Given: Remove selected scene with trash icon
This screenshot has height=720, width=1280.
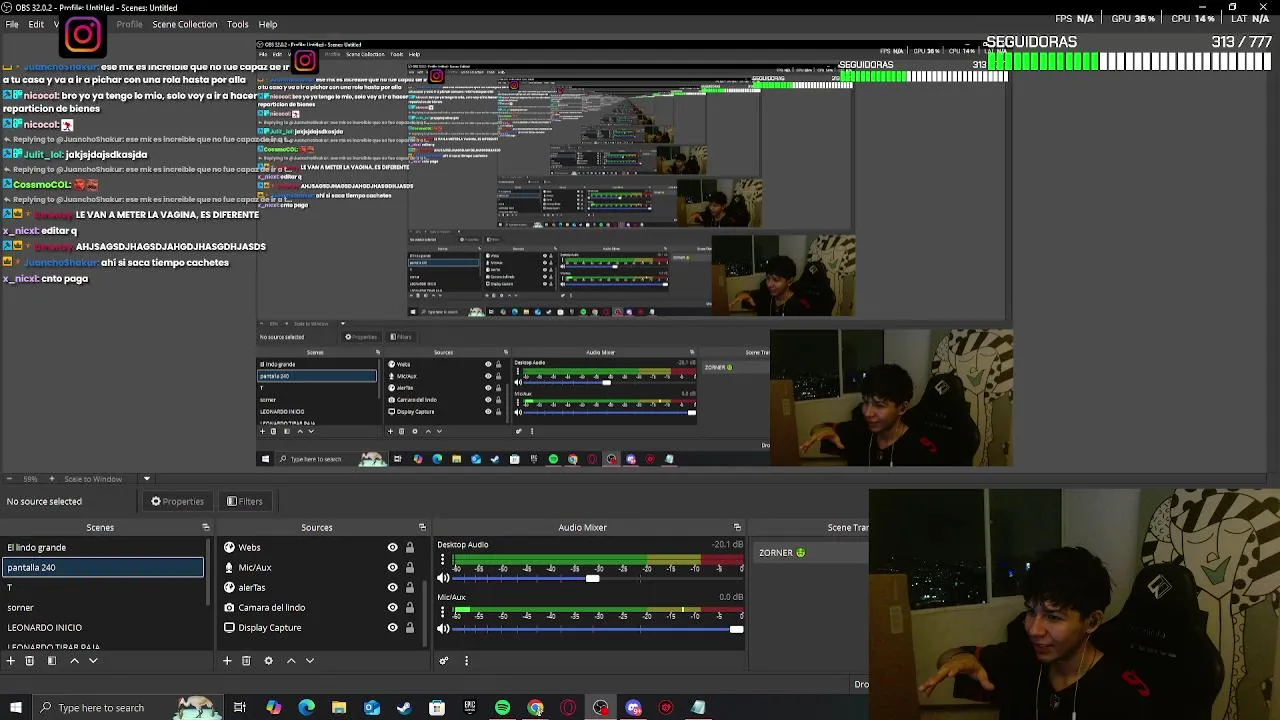Looking at the screenshot, I should (29, 661).
